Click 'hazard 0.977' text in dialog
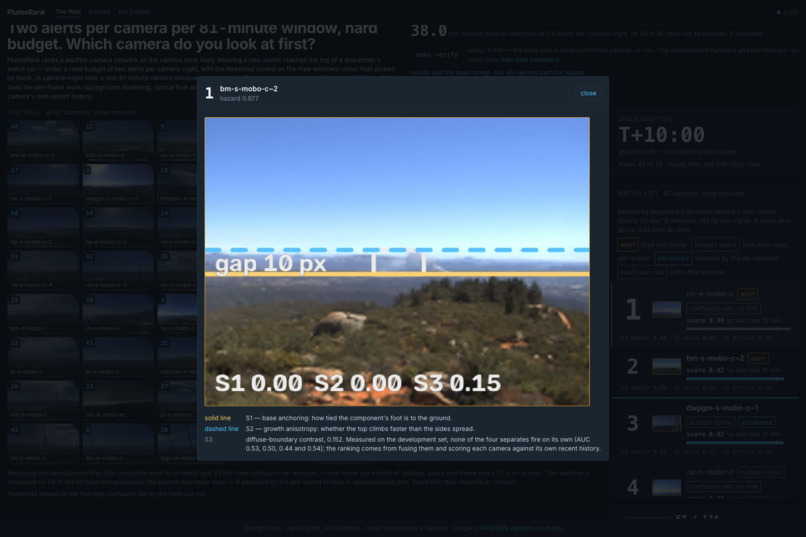Image resolution: width=806 pixels, height=537 pixels. [239, 99]
